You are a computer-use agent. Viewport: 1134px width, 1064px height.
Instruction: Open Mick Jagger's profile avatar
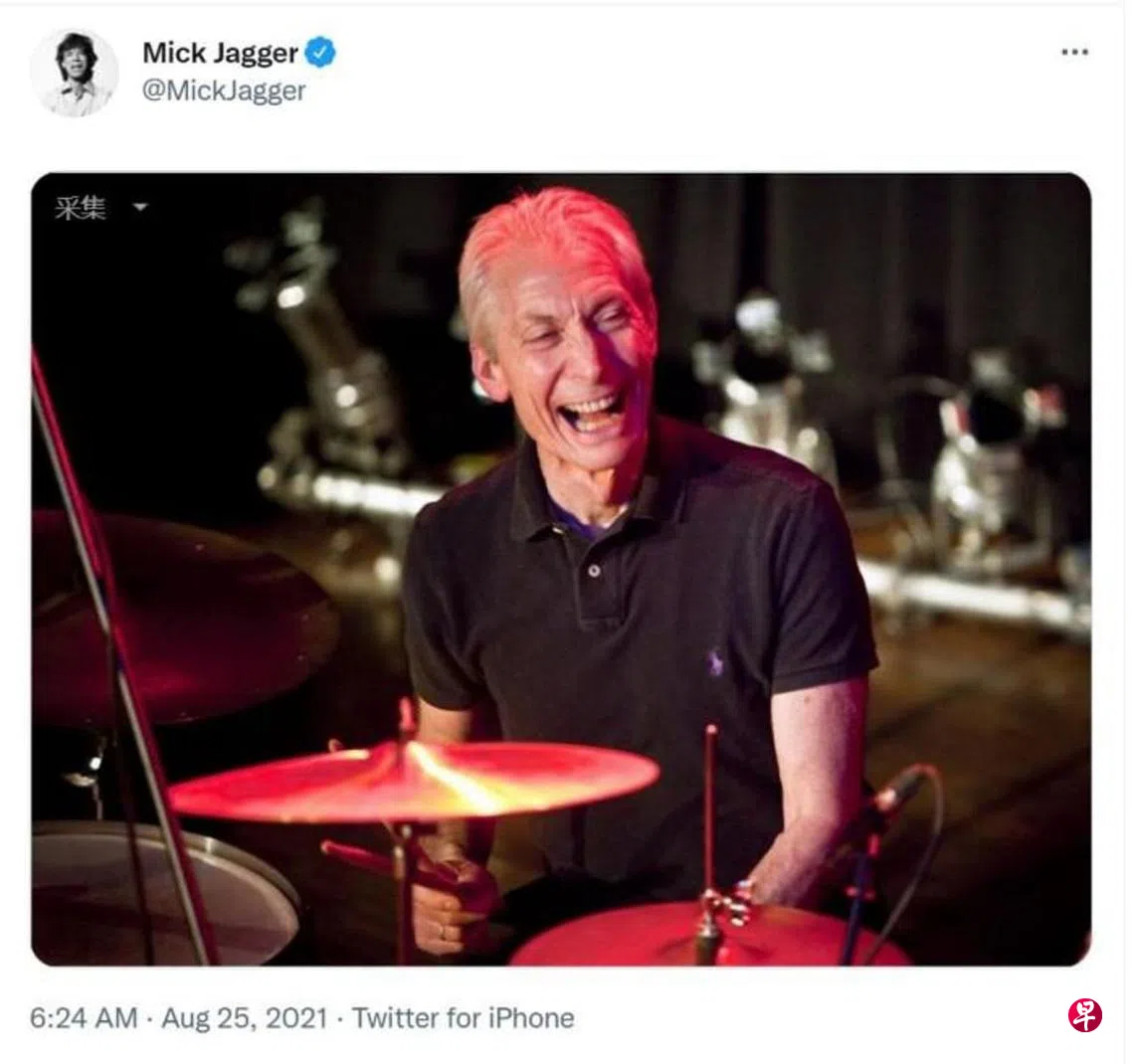point(74,73)
